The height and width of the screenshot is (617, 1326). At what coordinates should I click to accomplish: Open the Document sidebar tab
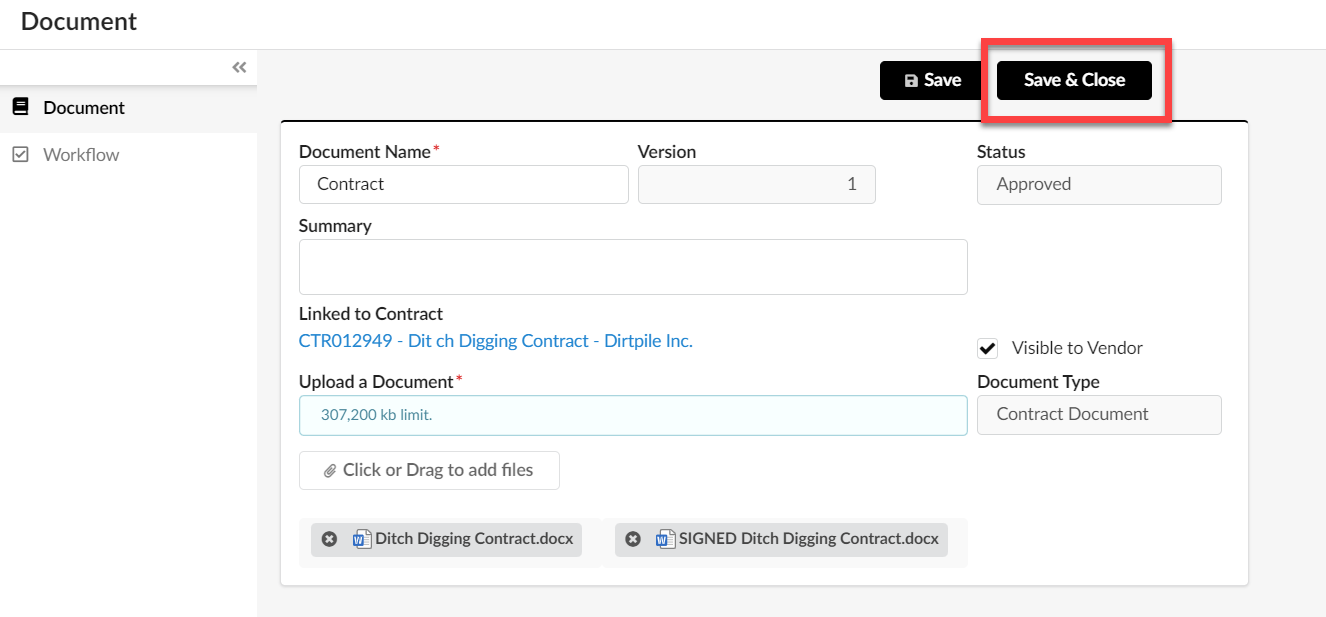(128, 108)
